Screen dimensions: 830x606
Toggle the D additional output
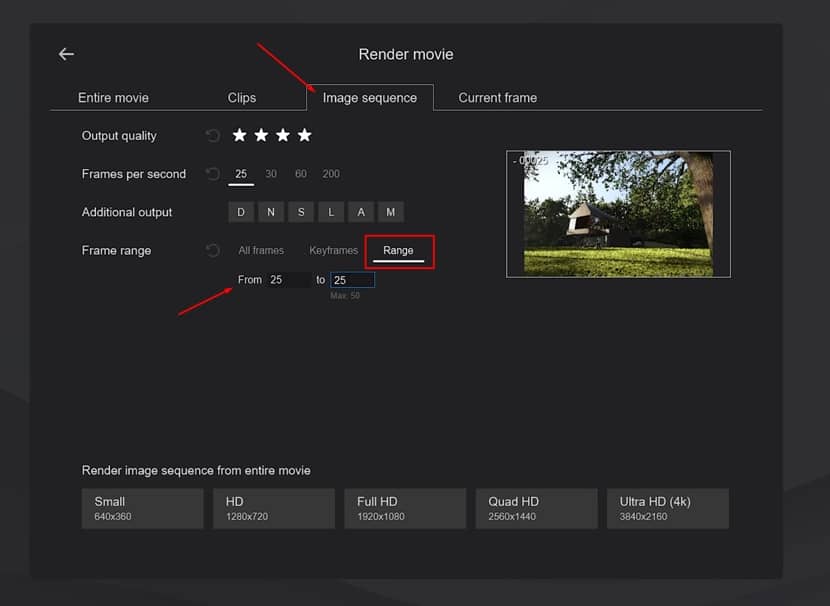point(241,212)
